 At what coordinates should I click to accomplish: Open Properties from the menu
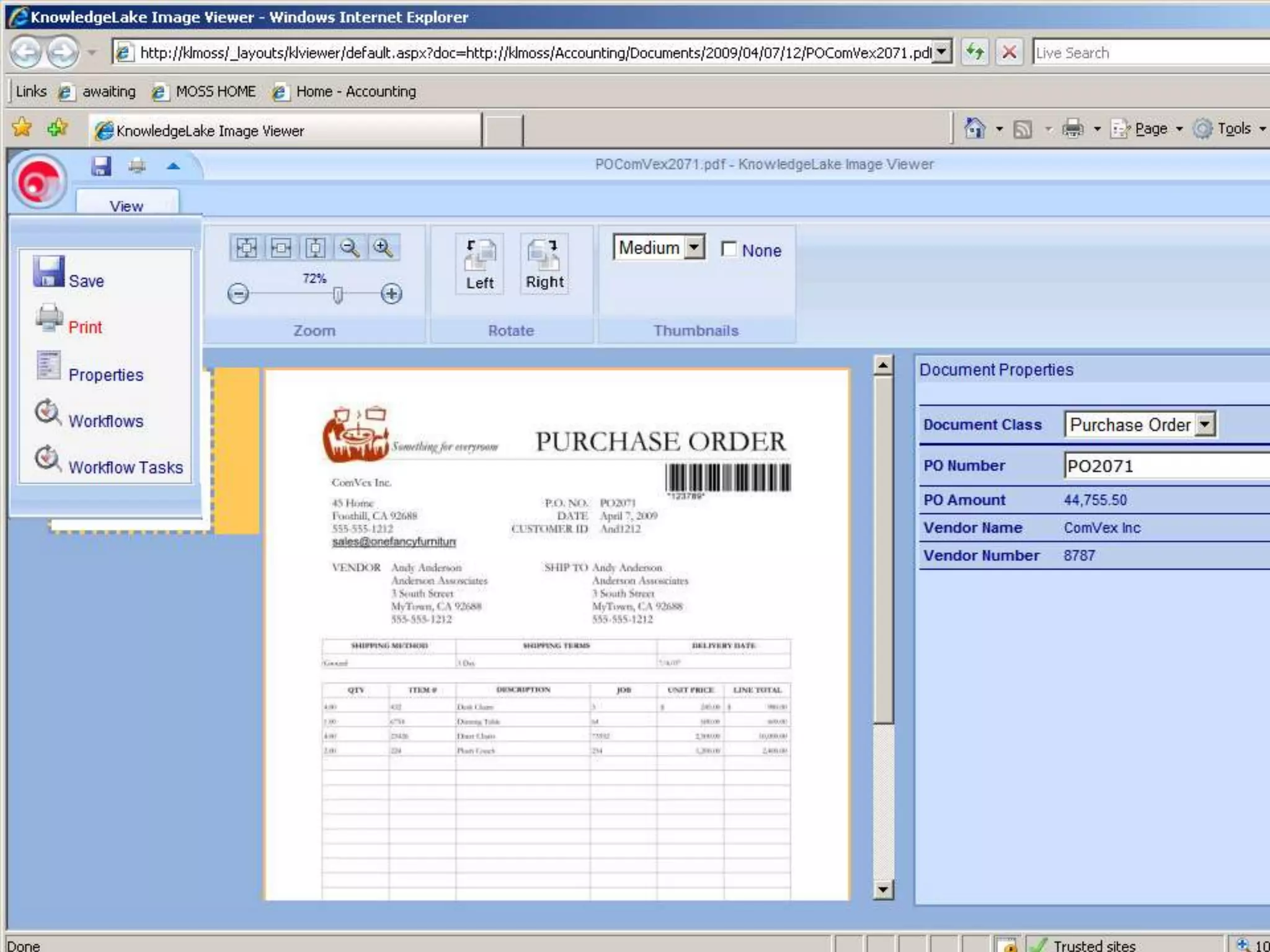click(x=105, y=374)
